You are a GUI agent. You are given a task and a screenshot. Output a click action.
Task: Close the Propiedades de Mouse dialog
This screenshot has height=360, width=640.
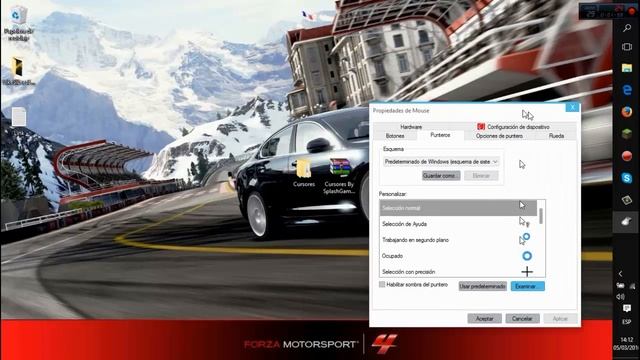click(572, 107)
